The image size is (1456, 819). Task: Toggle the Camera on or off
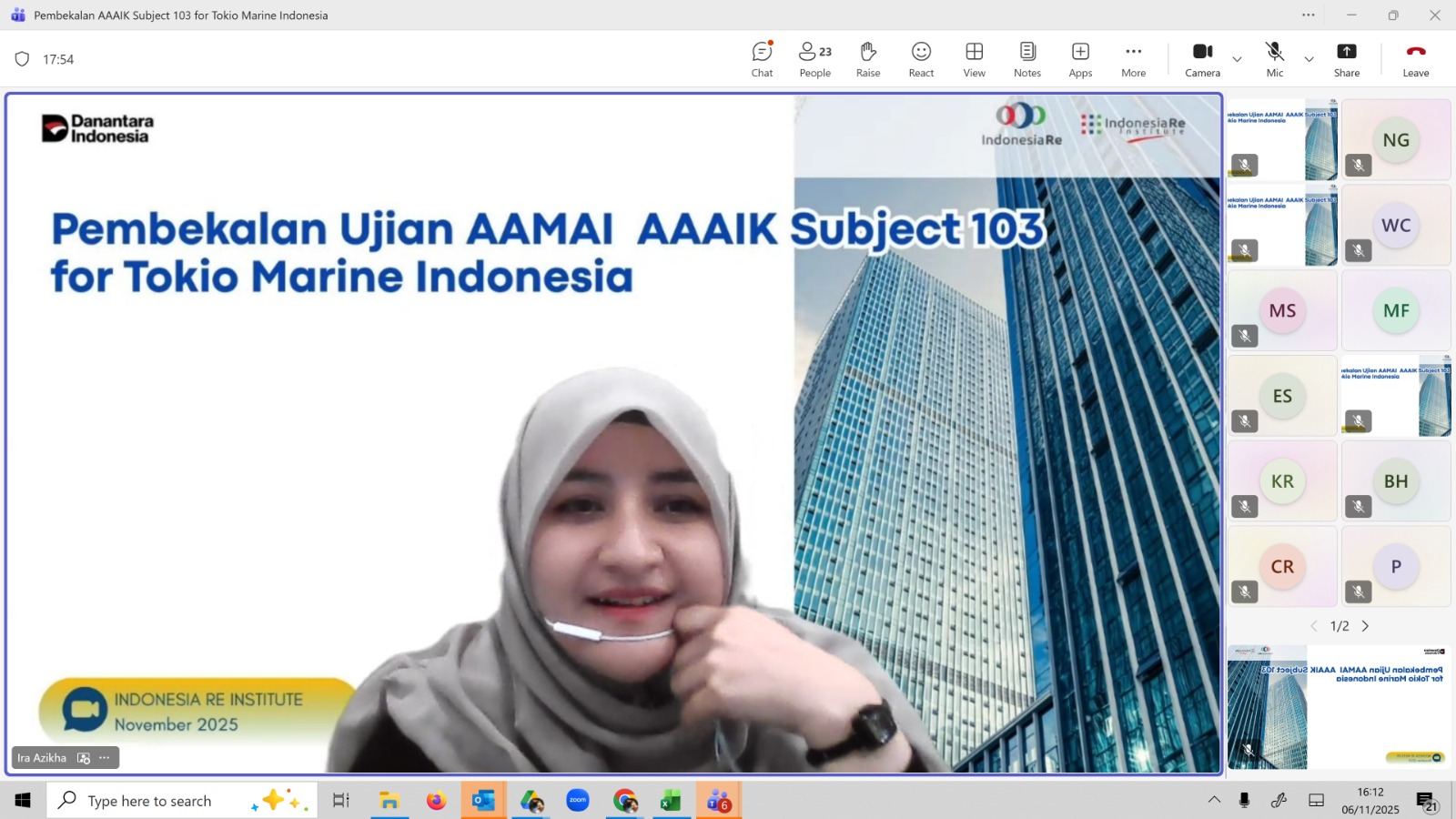click(1202, 59)
